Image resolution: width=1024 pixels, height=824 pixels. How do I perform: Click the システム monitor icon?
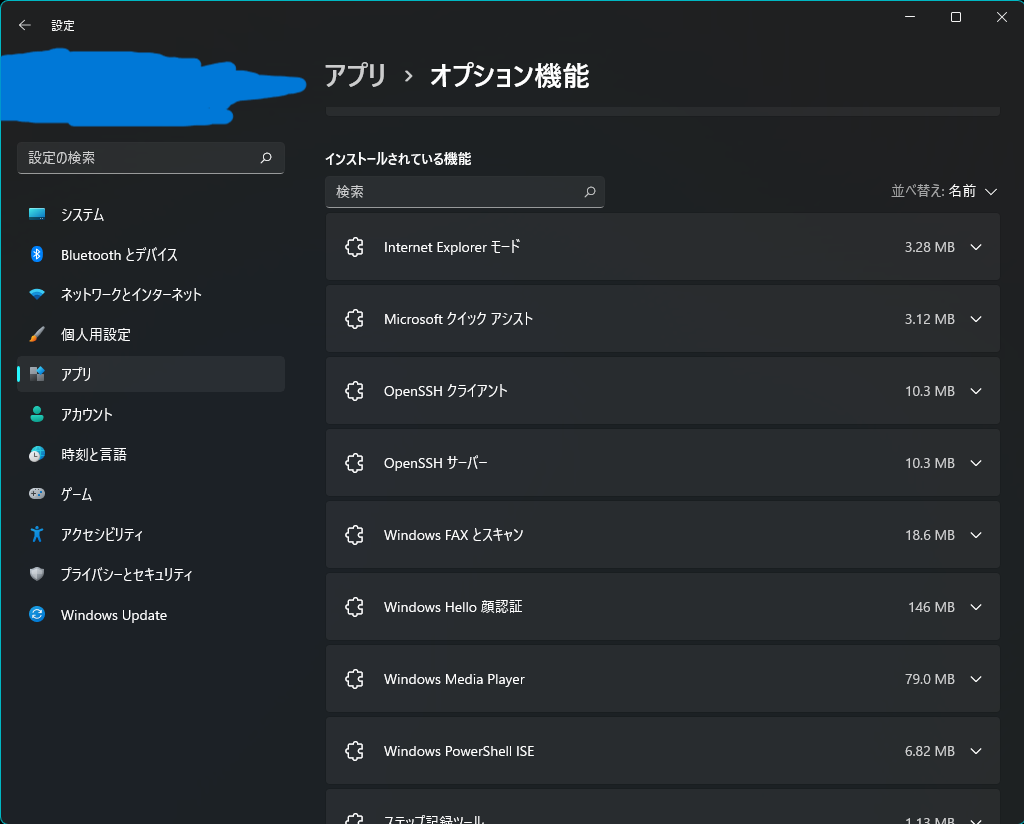tap(37, 214)
